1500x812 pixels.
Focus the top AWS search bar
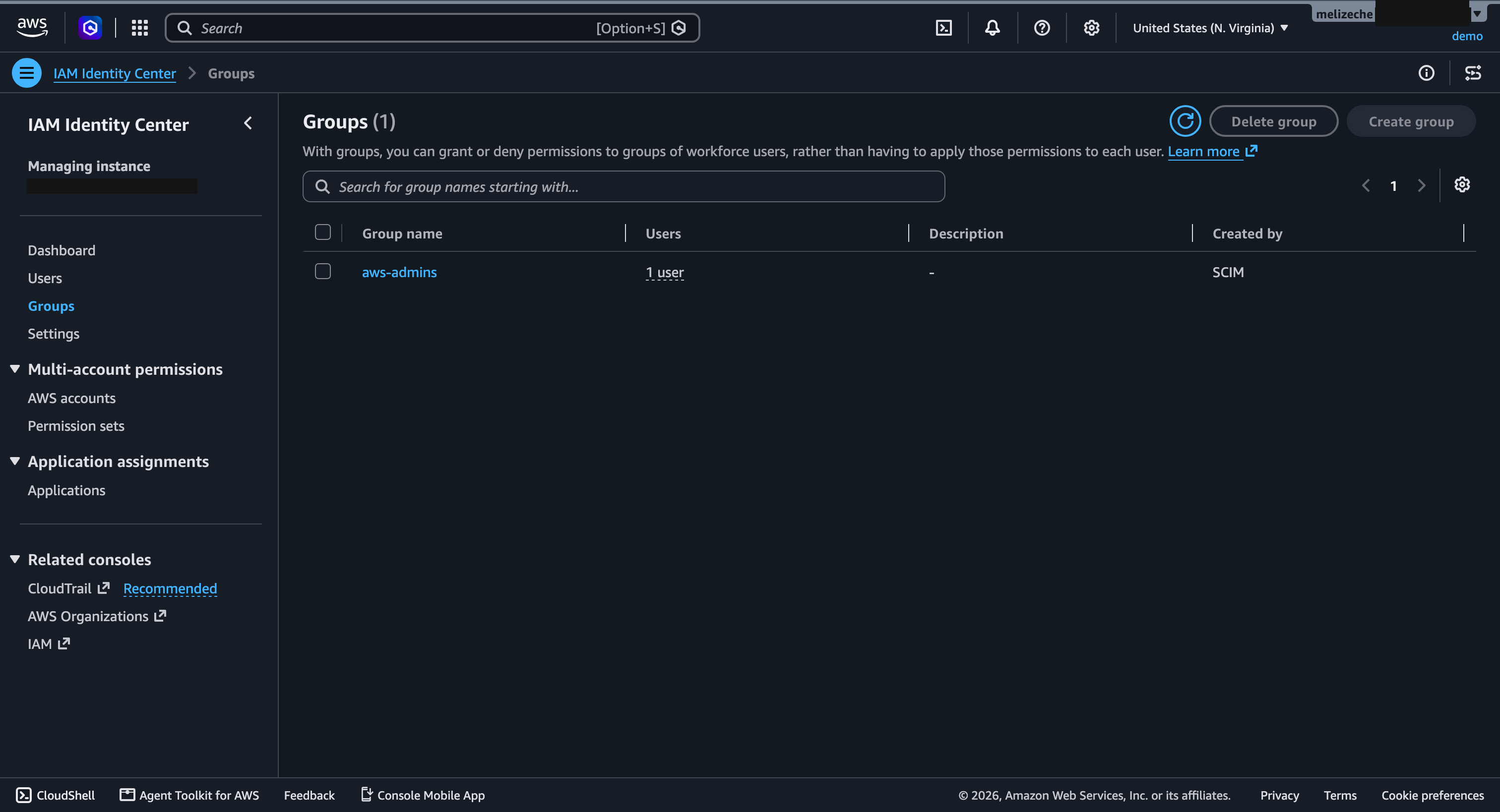pyautogui.click(x=433, y=28)
